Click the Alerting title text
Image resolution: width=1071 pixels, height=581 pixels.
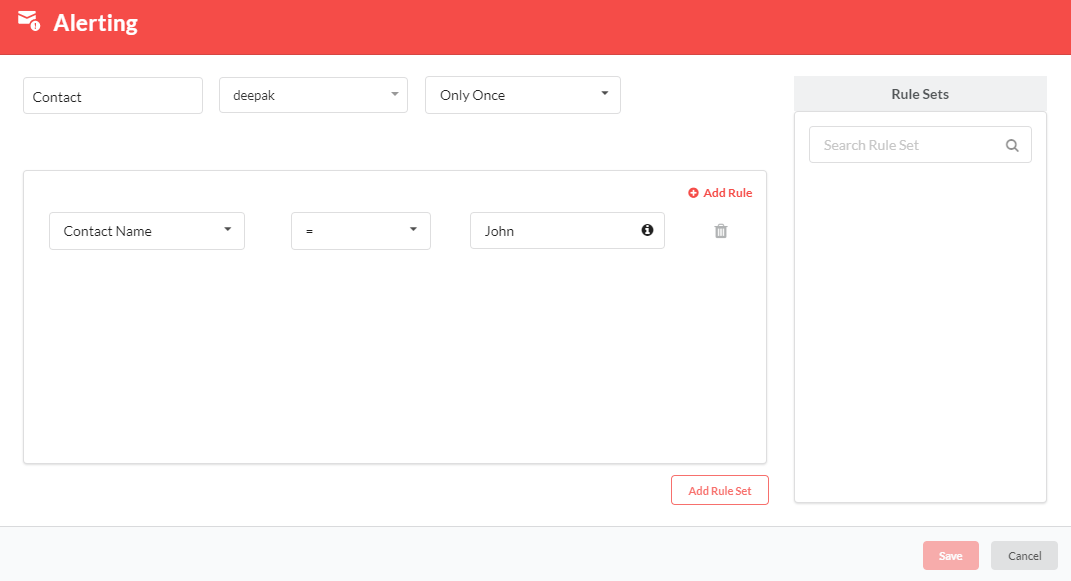pos(96,23)
